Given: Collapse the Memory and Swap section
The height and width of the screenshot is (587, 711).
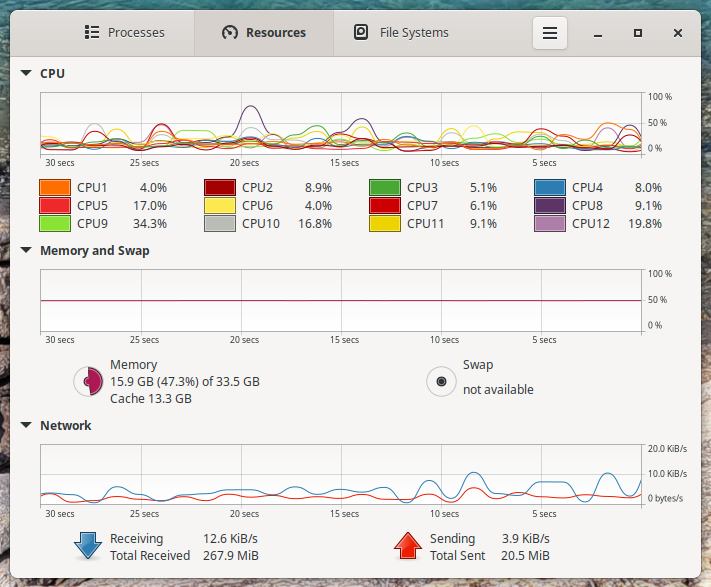Looking at the screenshot, I should click(26, 251).
